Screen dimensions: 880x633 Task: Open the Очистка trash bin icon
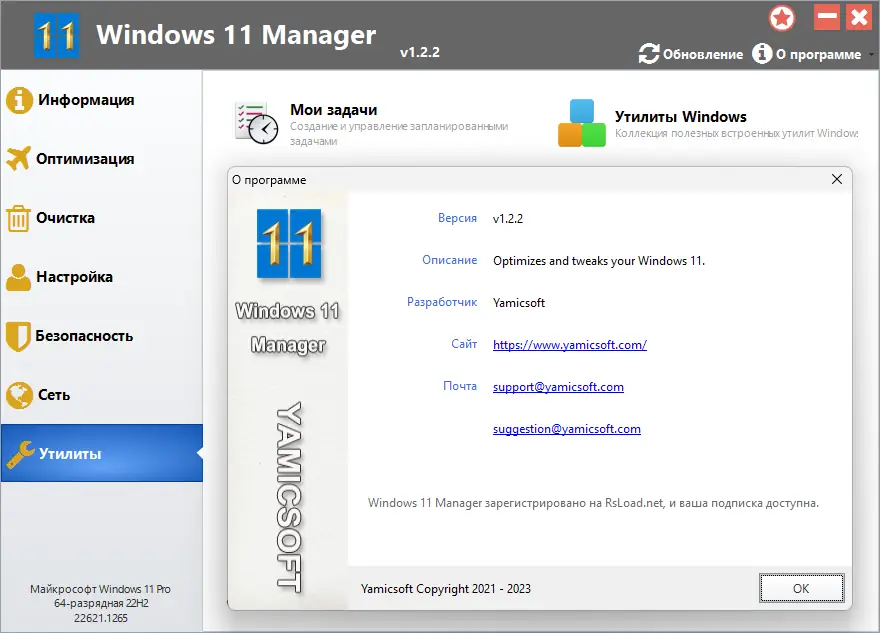point(19,218)
